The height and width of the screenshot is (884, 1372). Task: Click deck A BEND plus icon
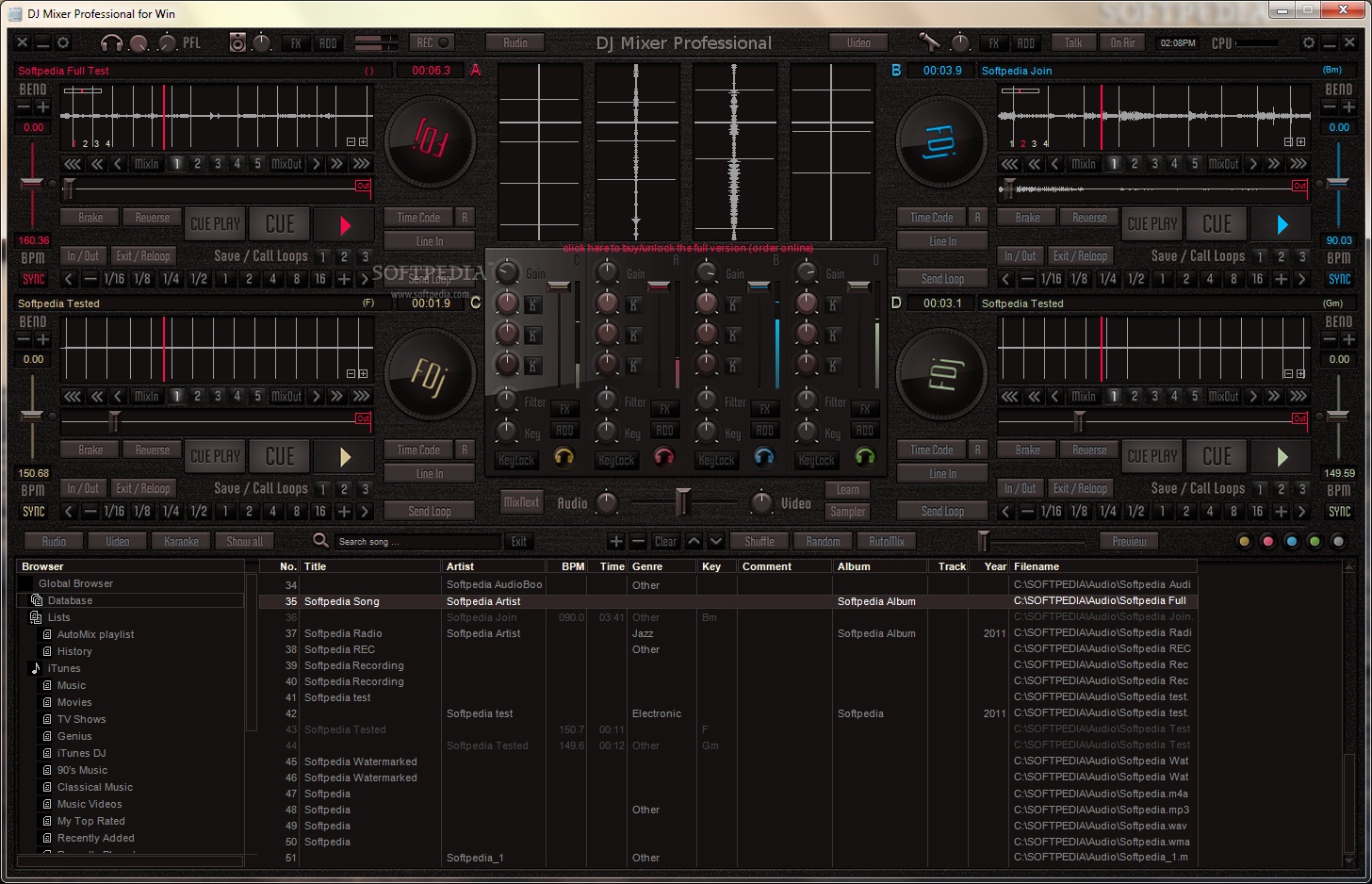[x=42, y=107]
